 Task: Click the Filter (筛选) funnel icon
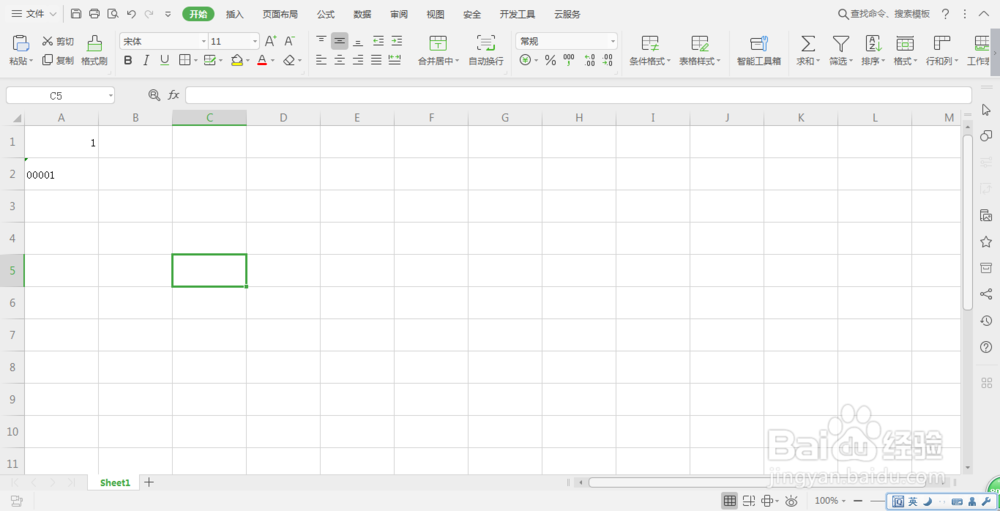(841, 43)
